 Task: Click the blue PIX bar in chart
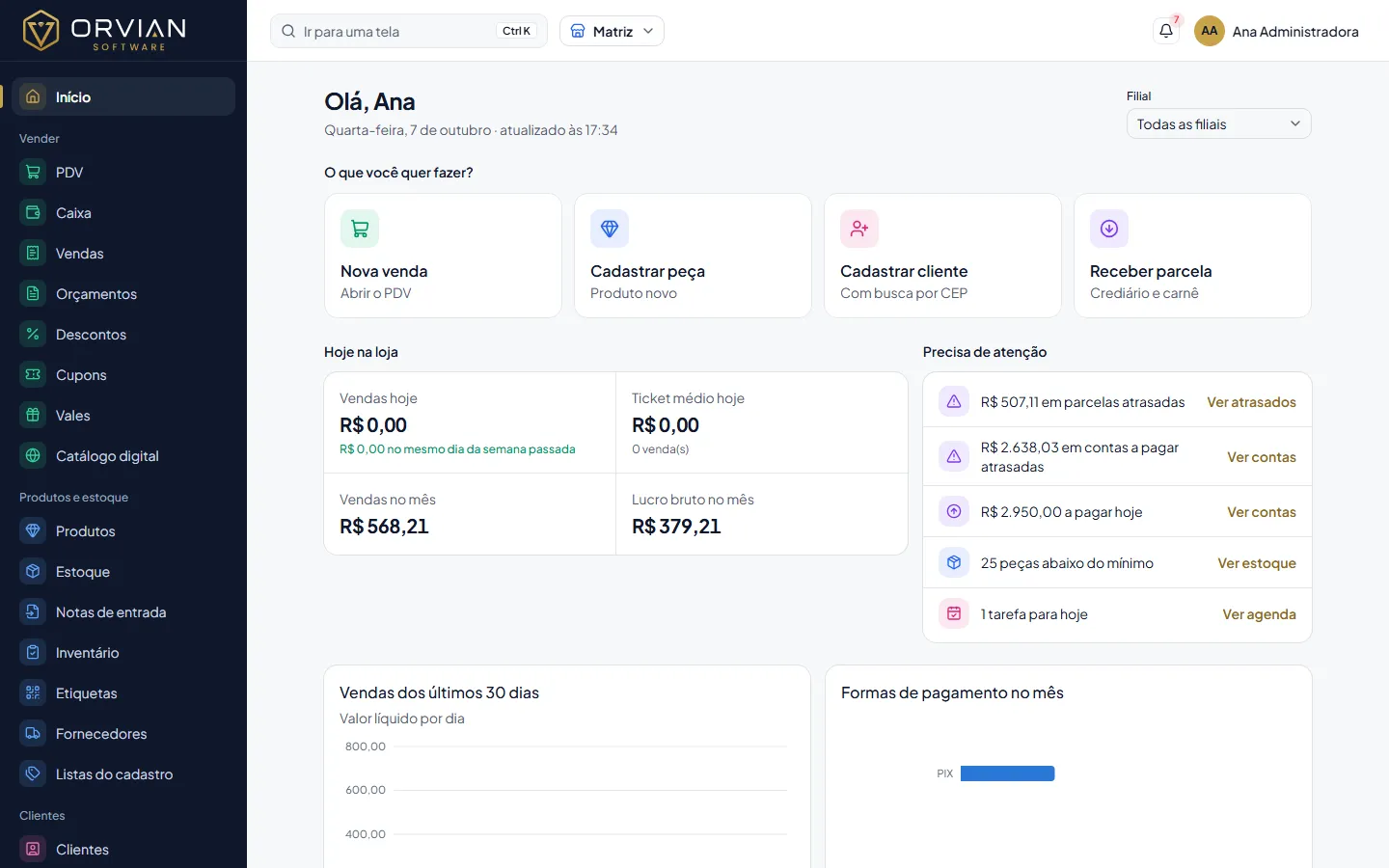click(1007, 773)
